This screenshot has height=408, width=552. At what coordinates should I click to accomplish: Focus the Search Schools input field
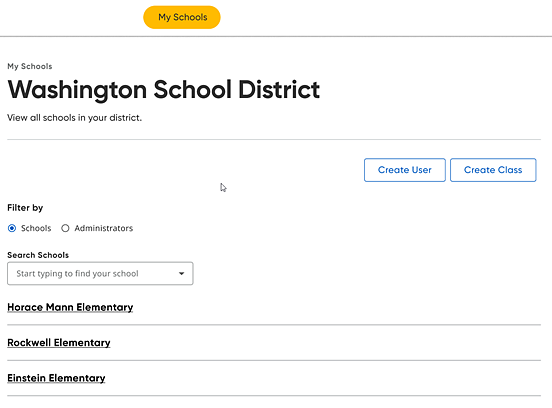point(100,274)
